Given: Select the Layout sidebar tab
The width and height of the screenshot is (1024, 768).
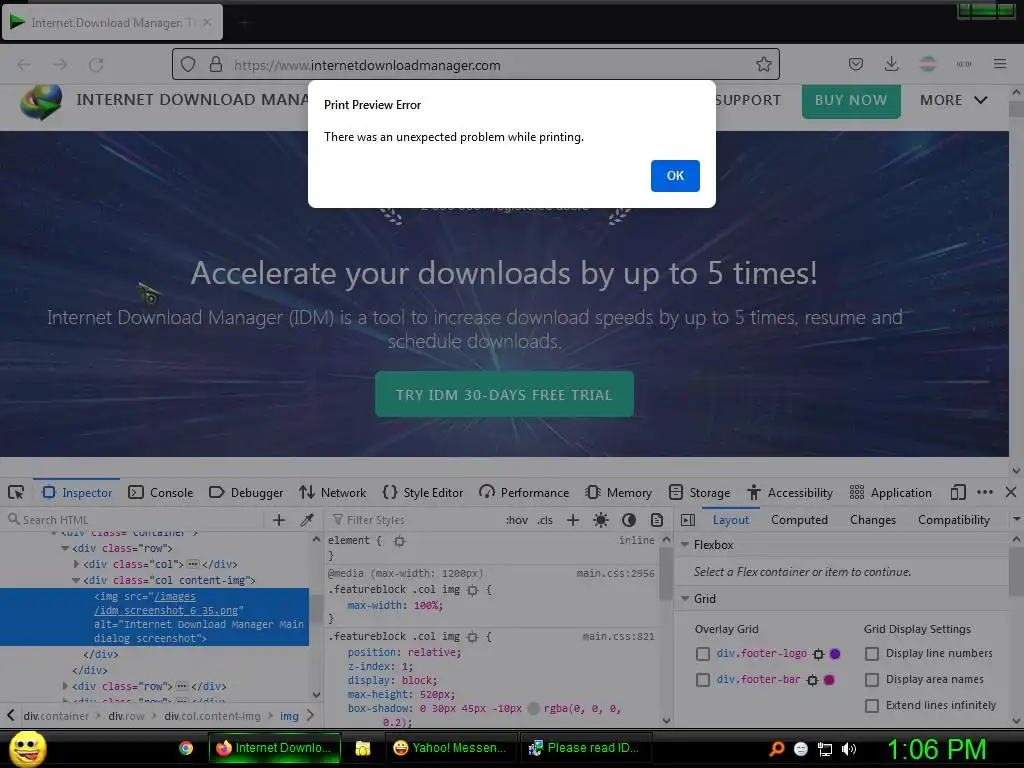Looking at the screenshot, I should pyautogui.click(x=731, y=520).
